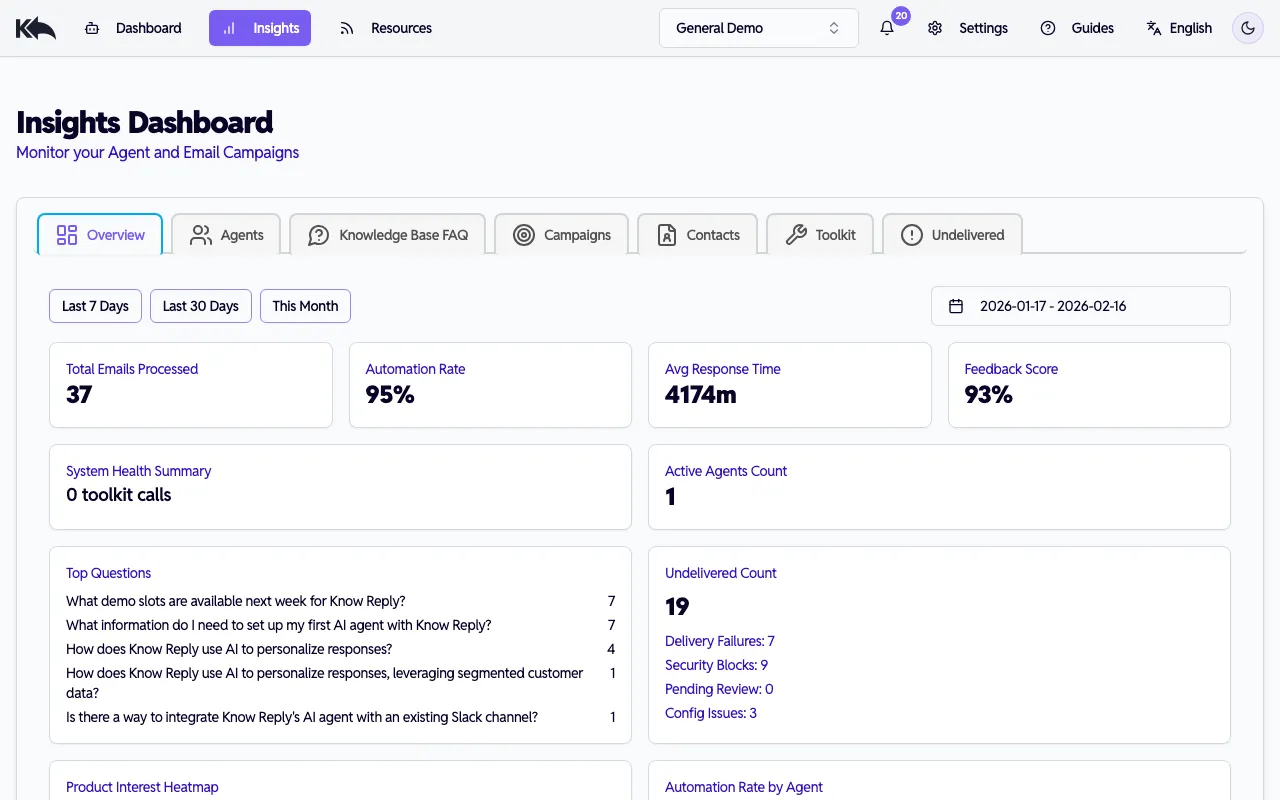Filter results by Last 7 Days
The width and height of the screenshot is (1280, 800).
point(95,306)
